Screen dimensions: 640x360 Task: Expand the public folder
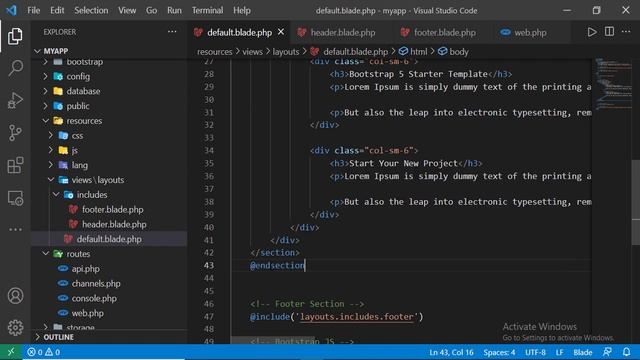pyautogui.click(x=78, y=106)
